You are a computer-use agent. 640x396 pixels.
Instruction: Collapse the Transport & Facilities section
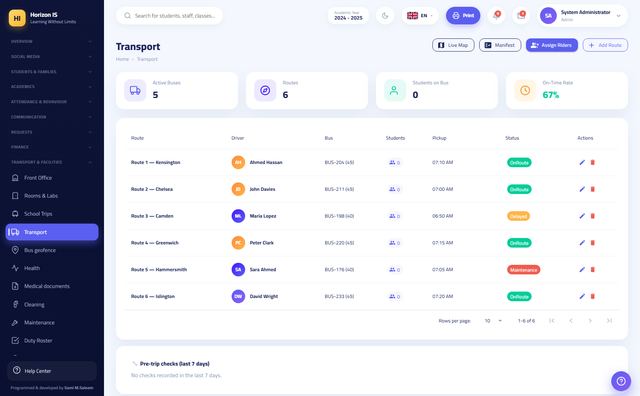[x=52, y=162]
